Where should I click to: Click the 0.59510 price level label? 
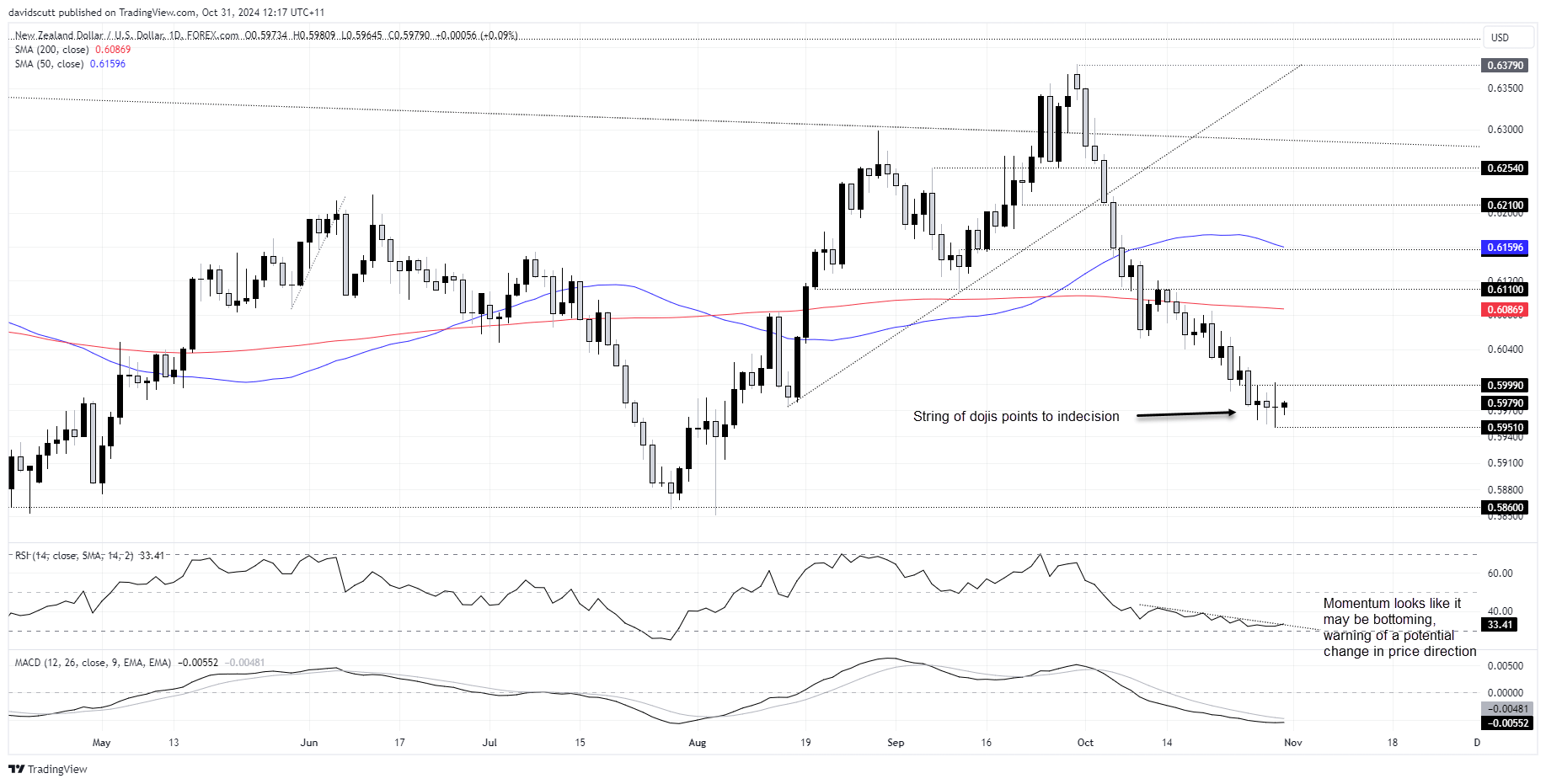(x=1505, y=427)
